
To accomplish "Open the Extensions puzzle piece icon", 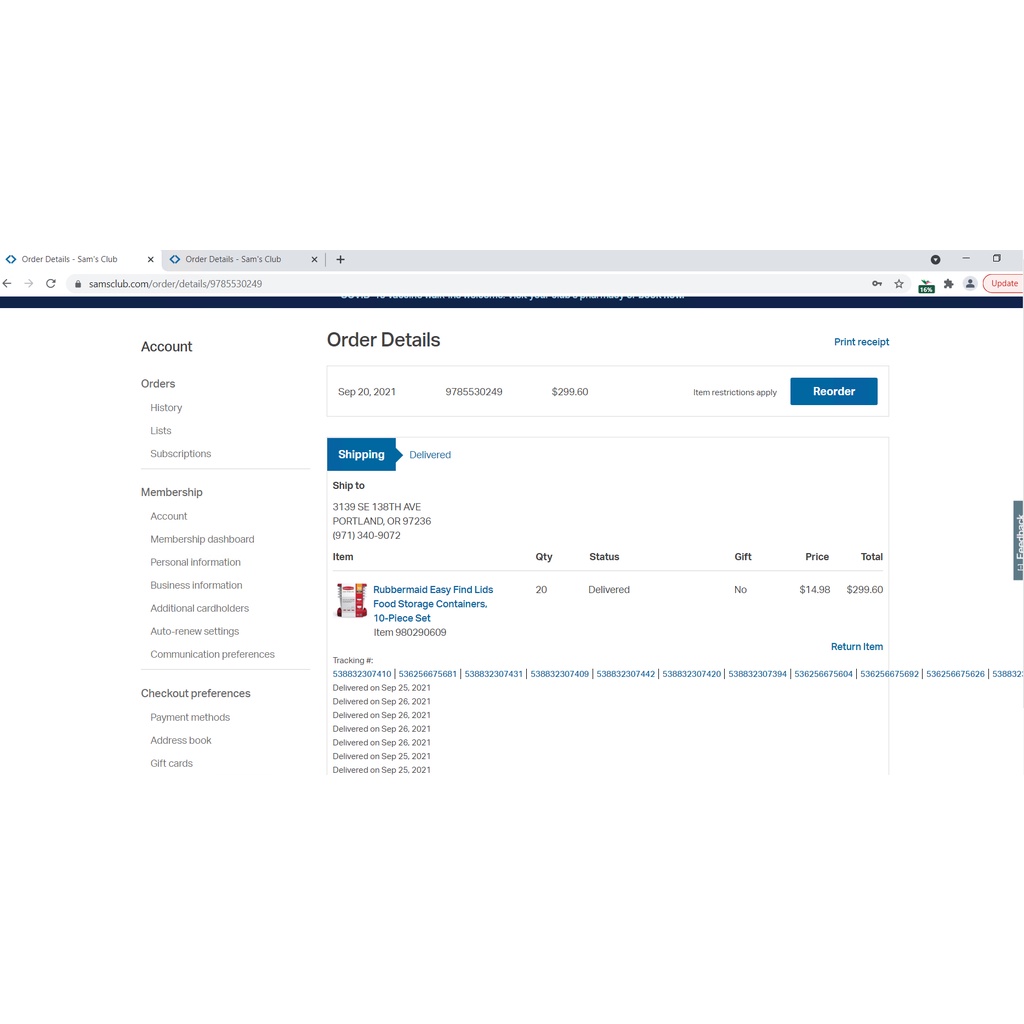I will pos(948,284).
